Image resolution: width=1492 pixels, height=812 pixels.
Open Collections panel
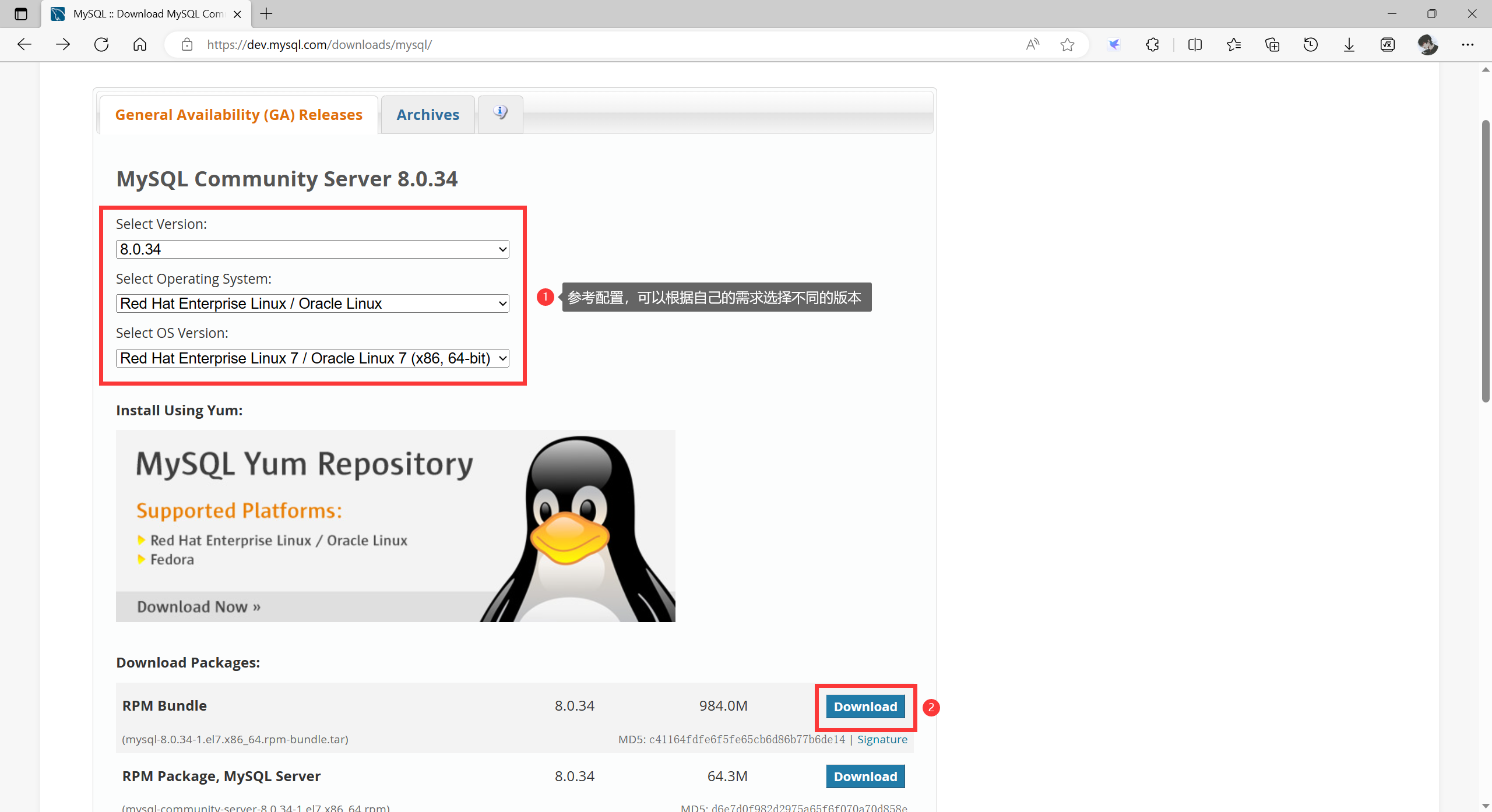pos(1272,44)
